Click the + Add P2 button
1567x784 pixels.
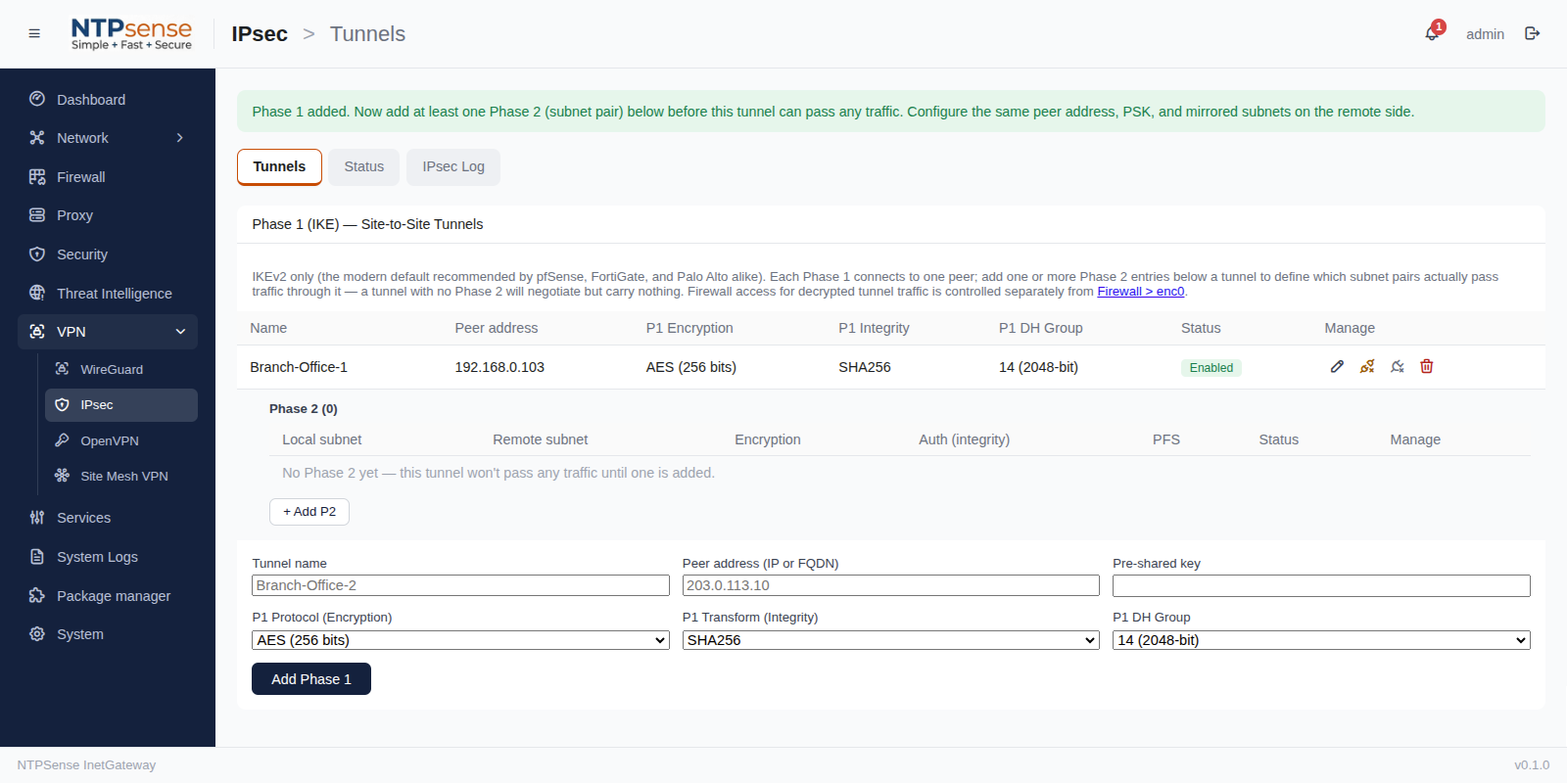[x=309, y=512]
